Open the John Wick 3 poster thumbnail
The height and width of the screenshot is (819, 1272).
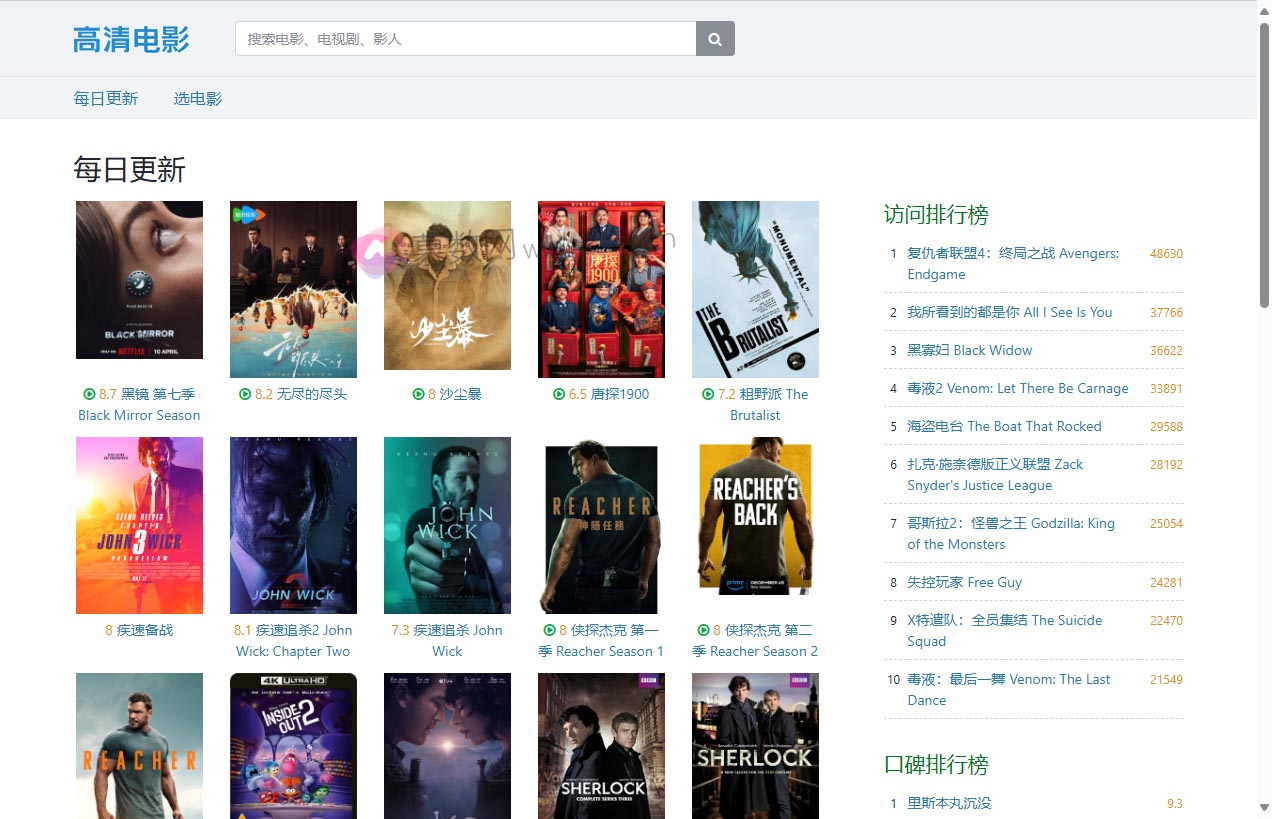139,525
